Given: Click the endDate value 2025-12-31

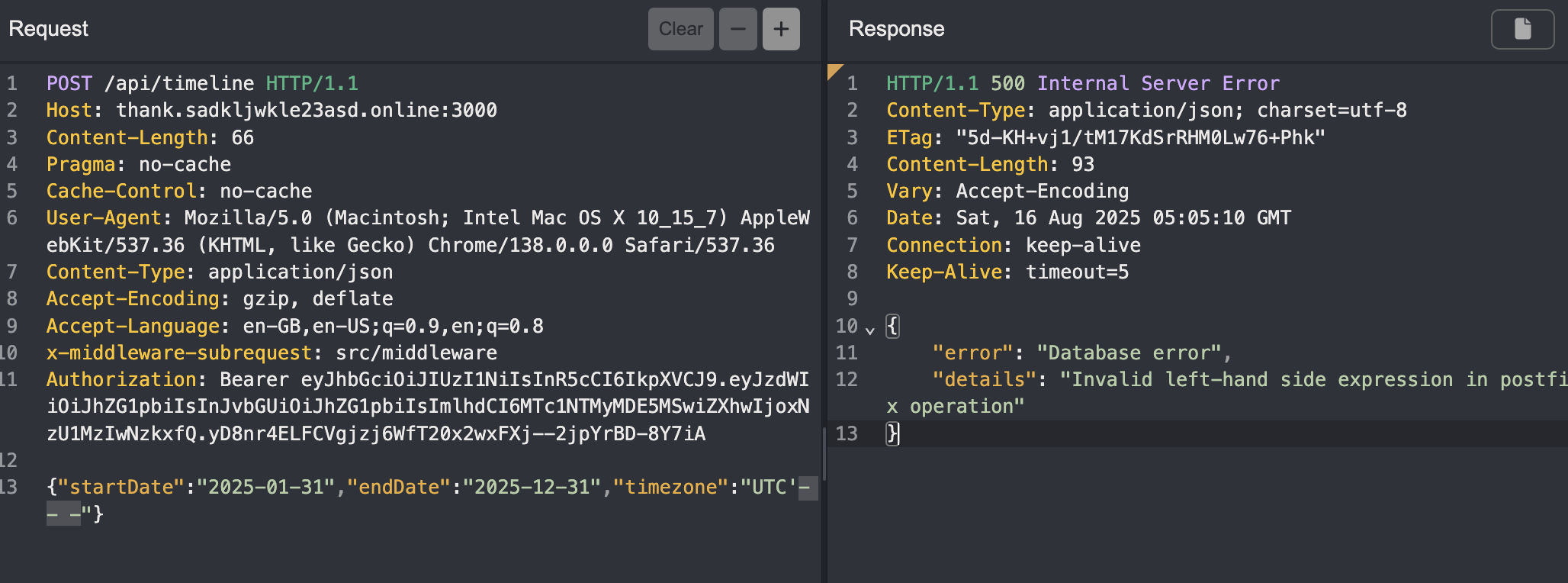Looking at the screenshot, I should pyautogui.click(x=532, y=487).
